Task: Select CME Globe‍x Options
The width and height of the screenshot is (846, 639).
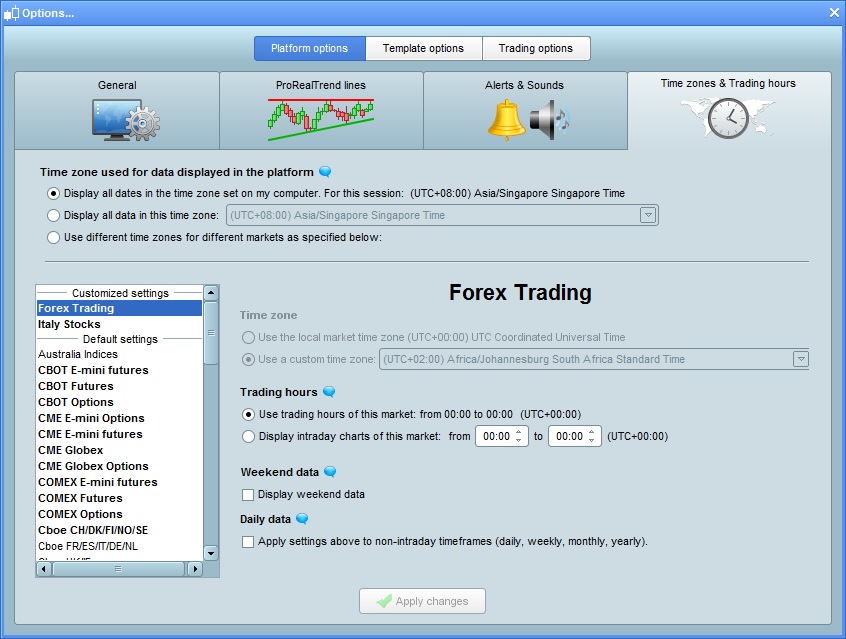Action: (119, 466)
